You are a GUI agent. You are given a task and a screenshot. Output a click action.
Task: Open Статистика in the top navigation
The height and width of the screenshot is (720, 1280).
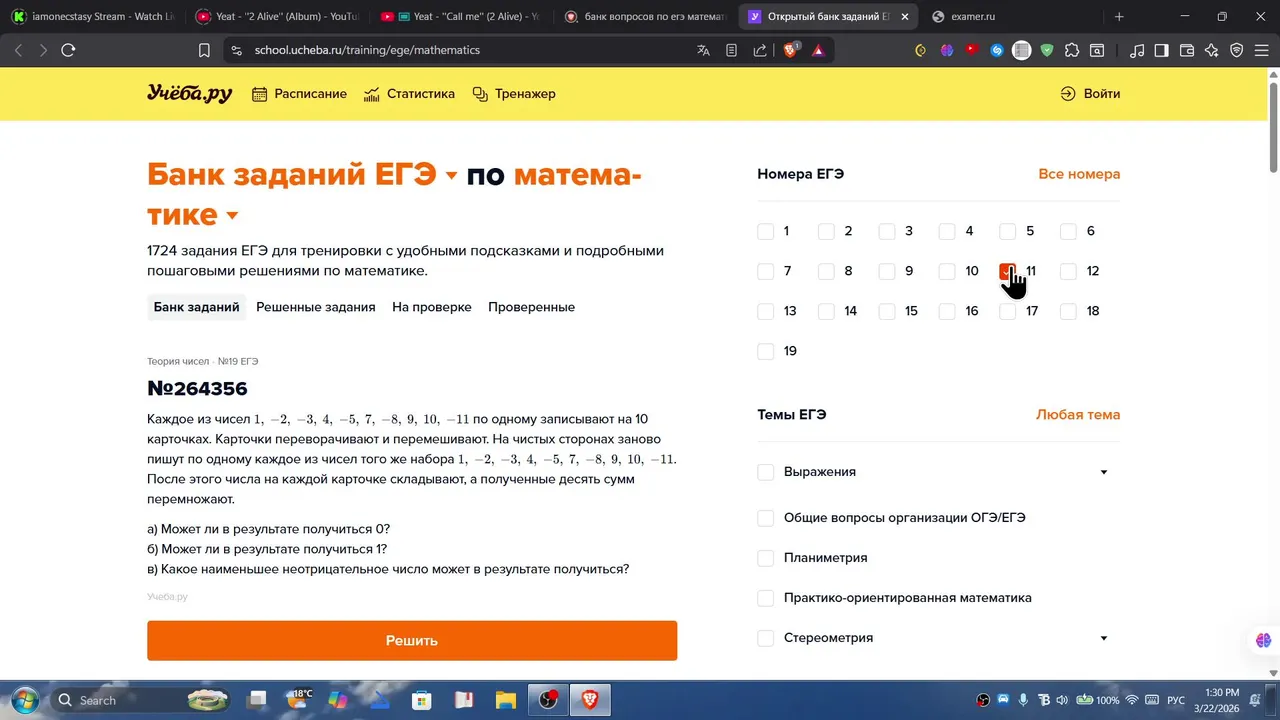[x=409, y=94]
